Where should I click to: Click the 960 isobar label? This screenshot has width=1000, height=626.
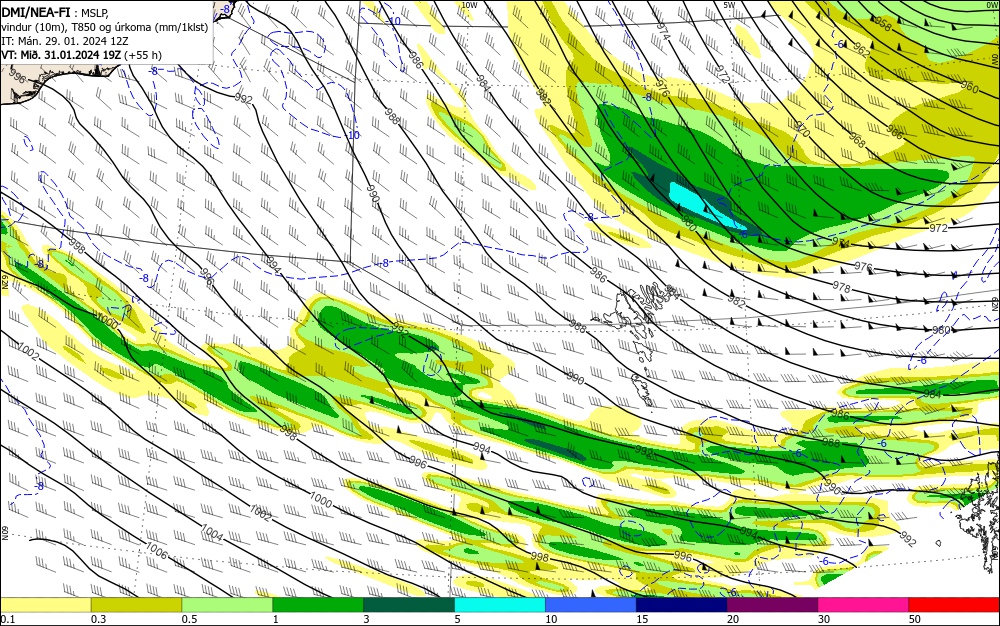(x=969, y=87)
